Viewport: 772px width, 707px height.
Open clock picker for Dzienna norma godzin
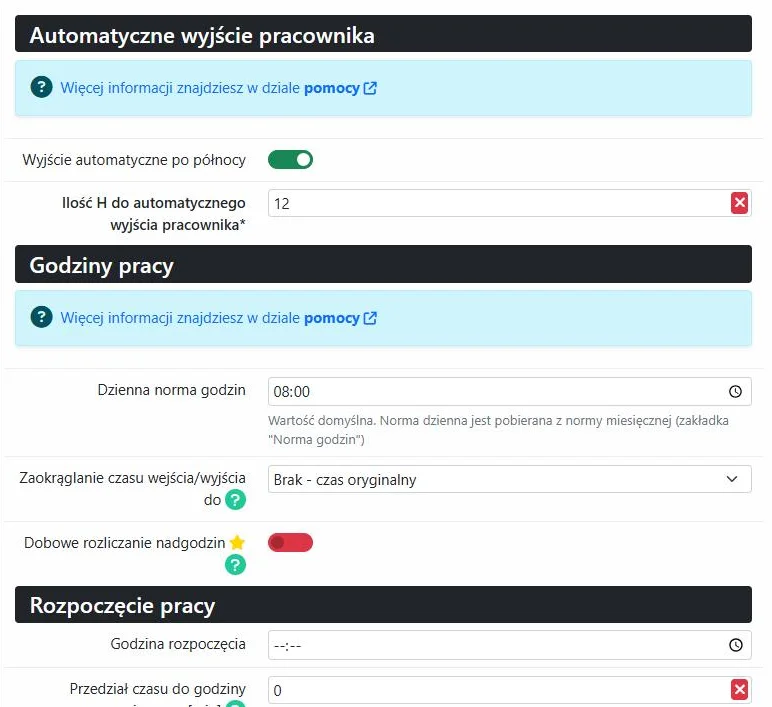coord(735,391)
